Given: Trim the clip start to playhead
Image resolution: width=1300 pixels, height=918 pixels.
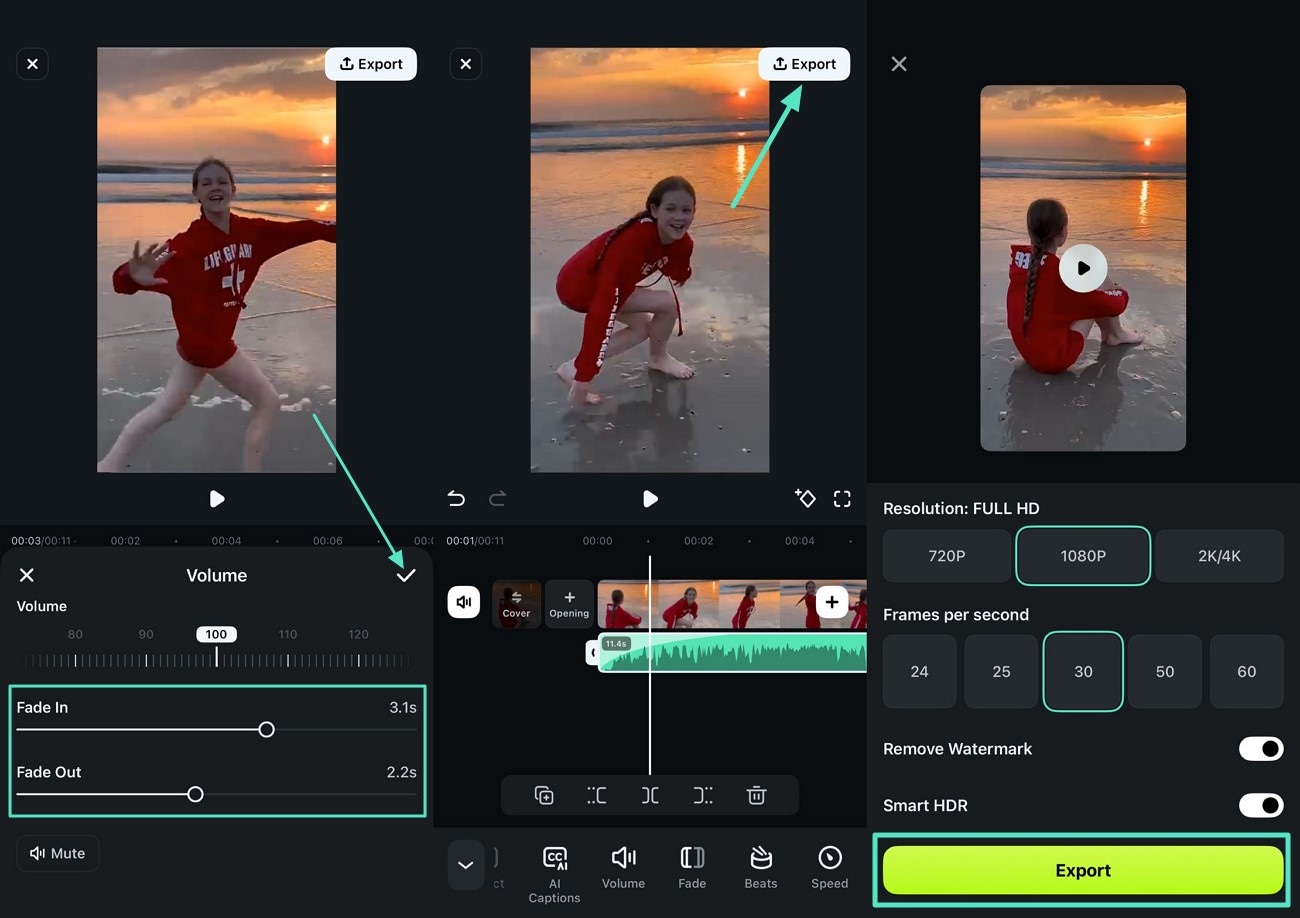Looking at the screenshot, I should 597,796.
